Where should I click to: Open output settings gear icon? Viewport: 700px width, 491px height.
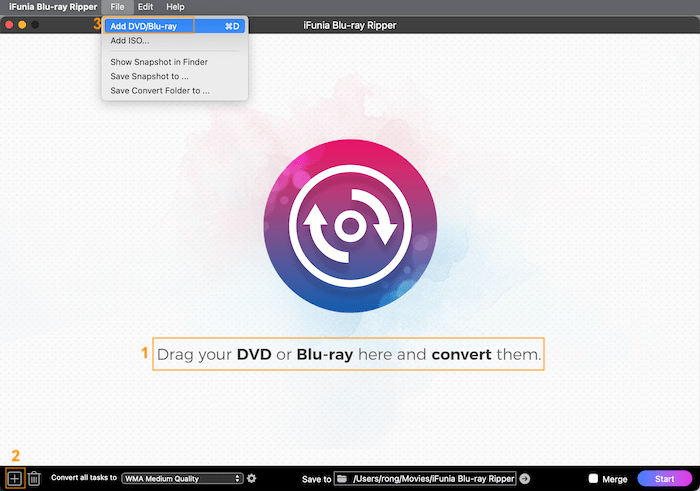tap(252, 479)
